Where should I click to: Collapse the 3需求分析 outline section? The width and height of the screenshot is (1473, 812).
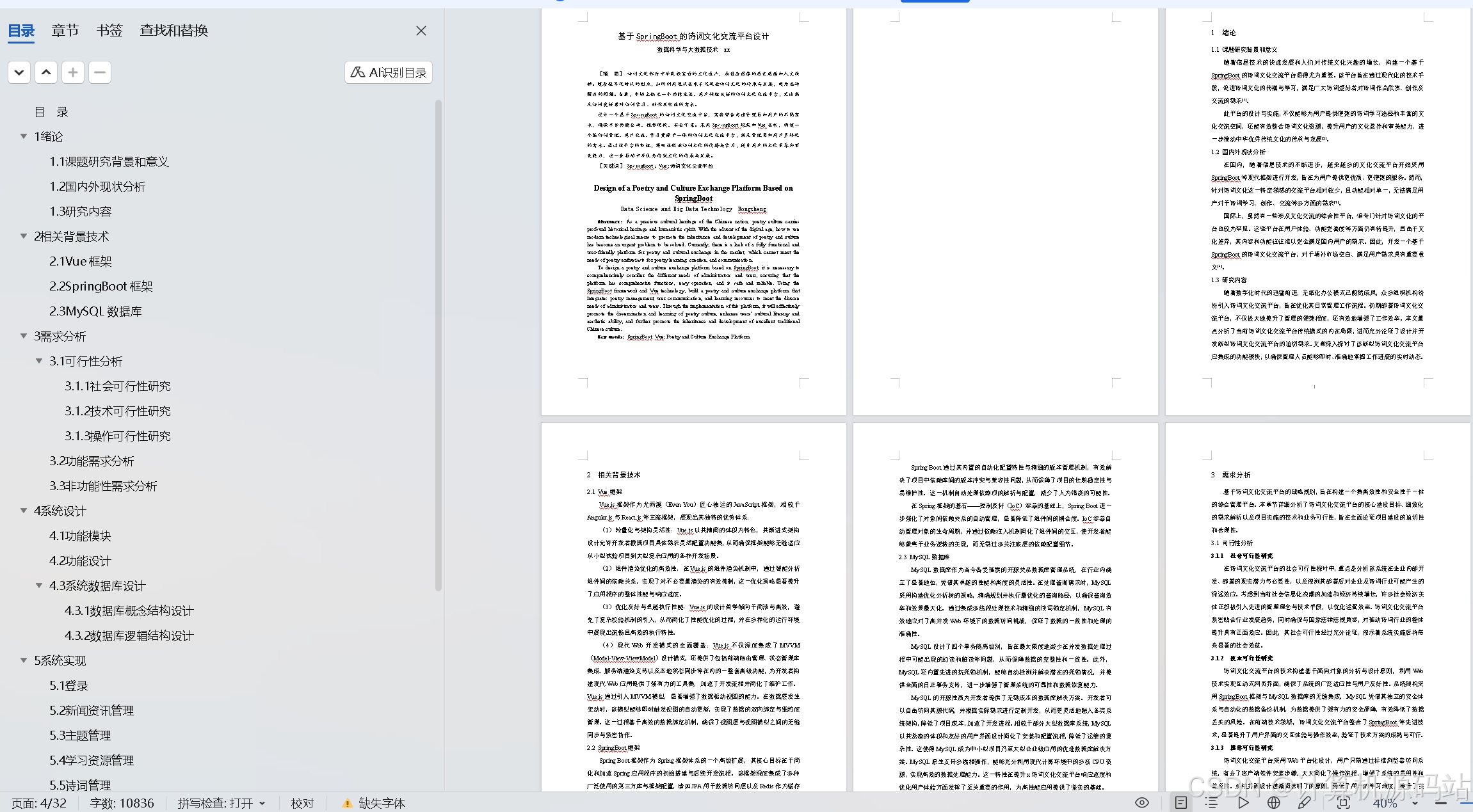(24, 336)
